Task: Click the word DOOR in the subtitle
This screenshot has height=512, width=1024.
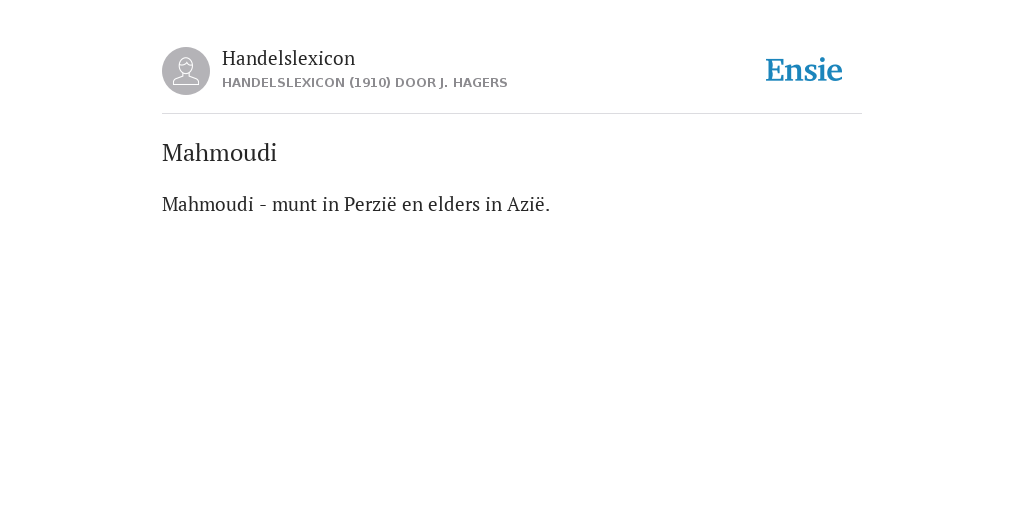Action: pos(415,83)
